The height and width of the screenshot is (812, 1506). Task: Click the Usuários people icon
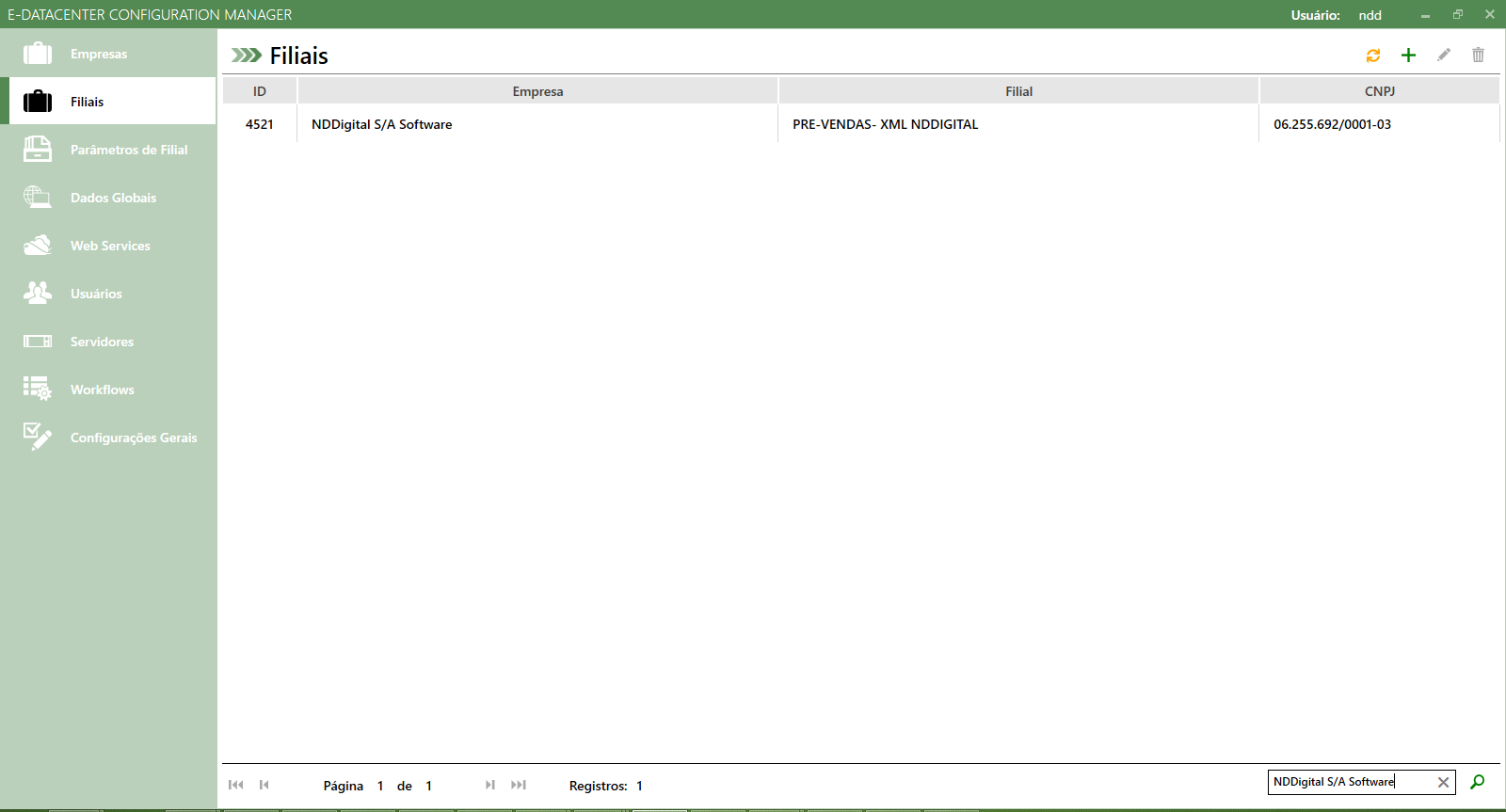point(38,293)
